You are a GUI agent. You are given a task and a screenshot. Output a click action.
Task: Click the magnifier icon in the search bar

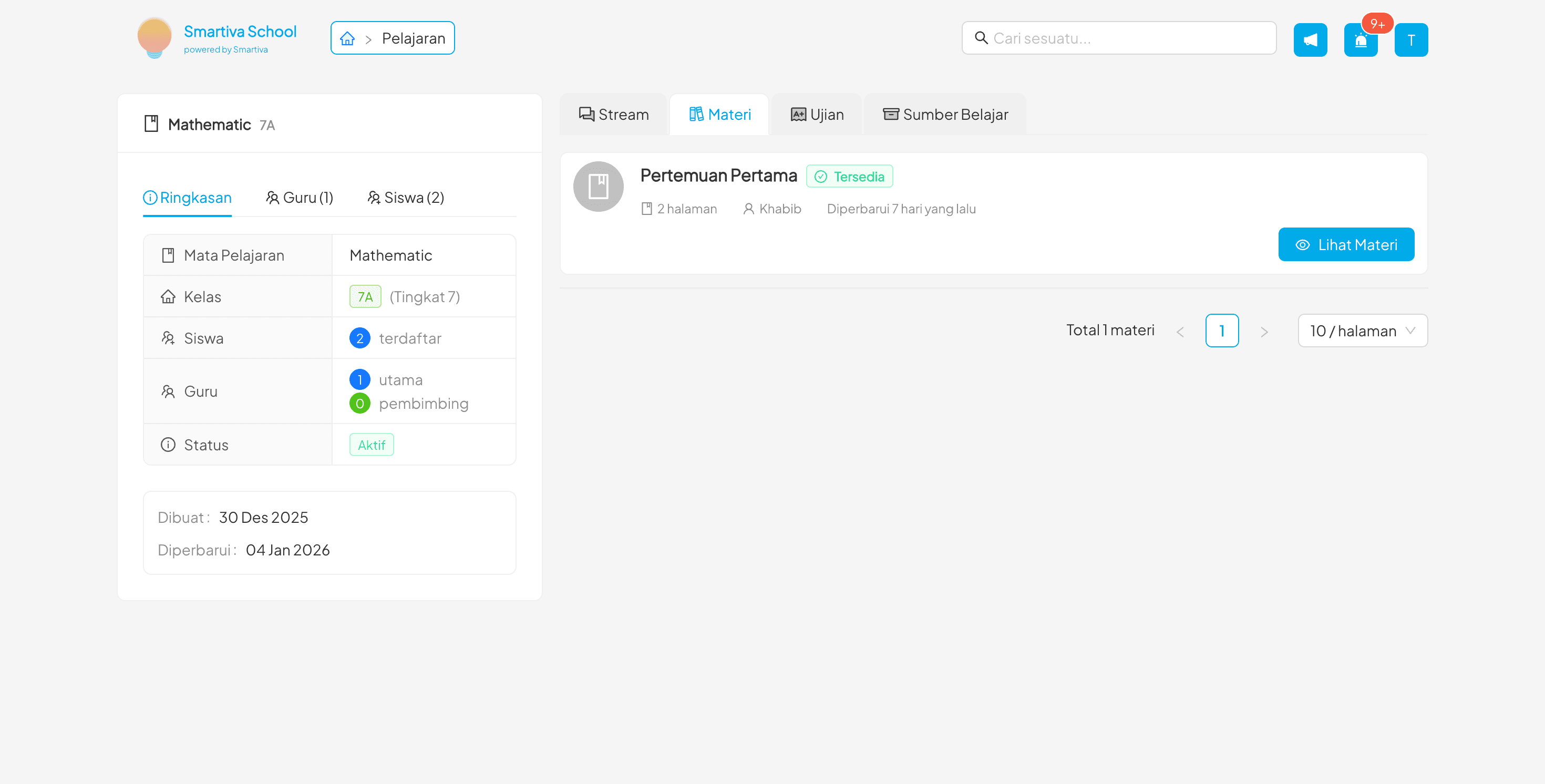click(x=982, y=38)
